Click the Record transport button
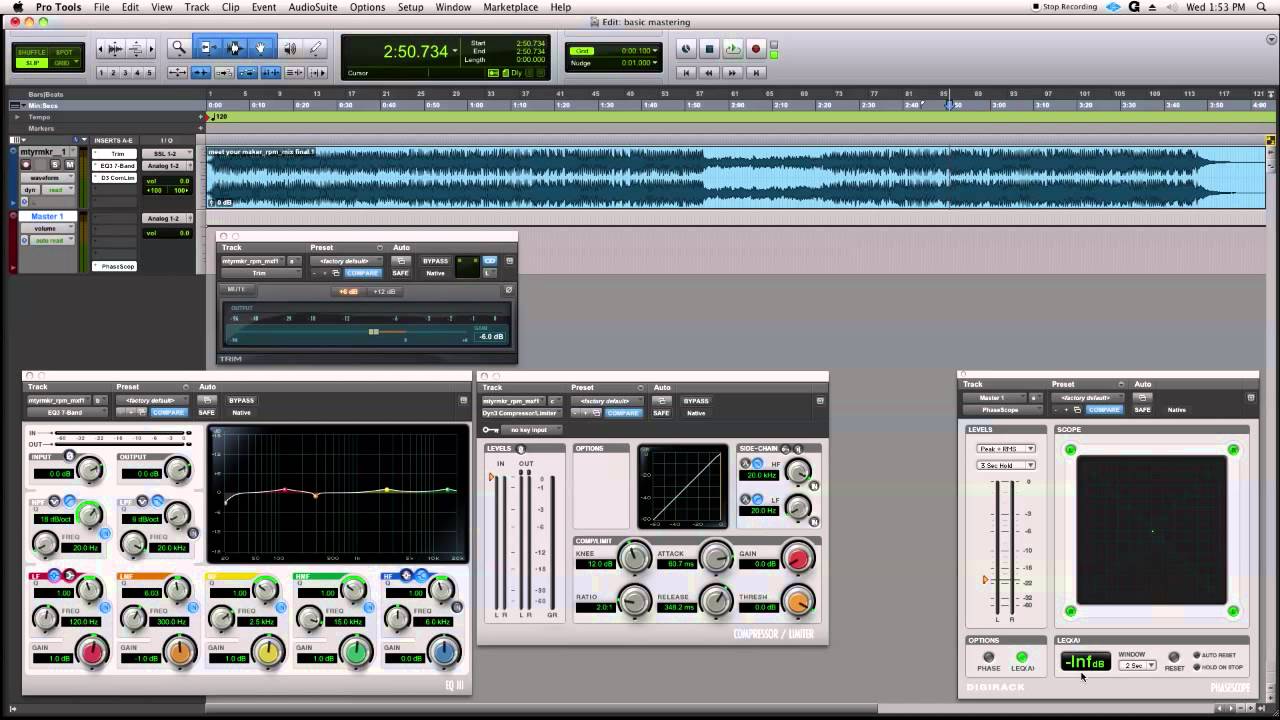 point(756,49)
